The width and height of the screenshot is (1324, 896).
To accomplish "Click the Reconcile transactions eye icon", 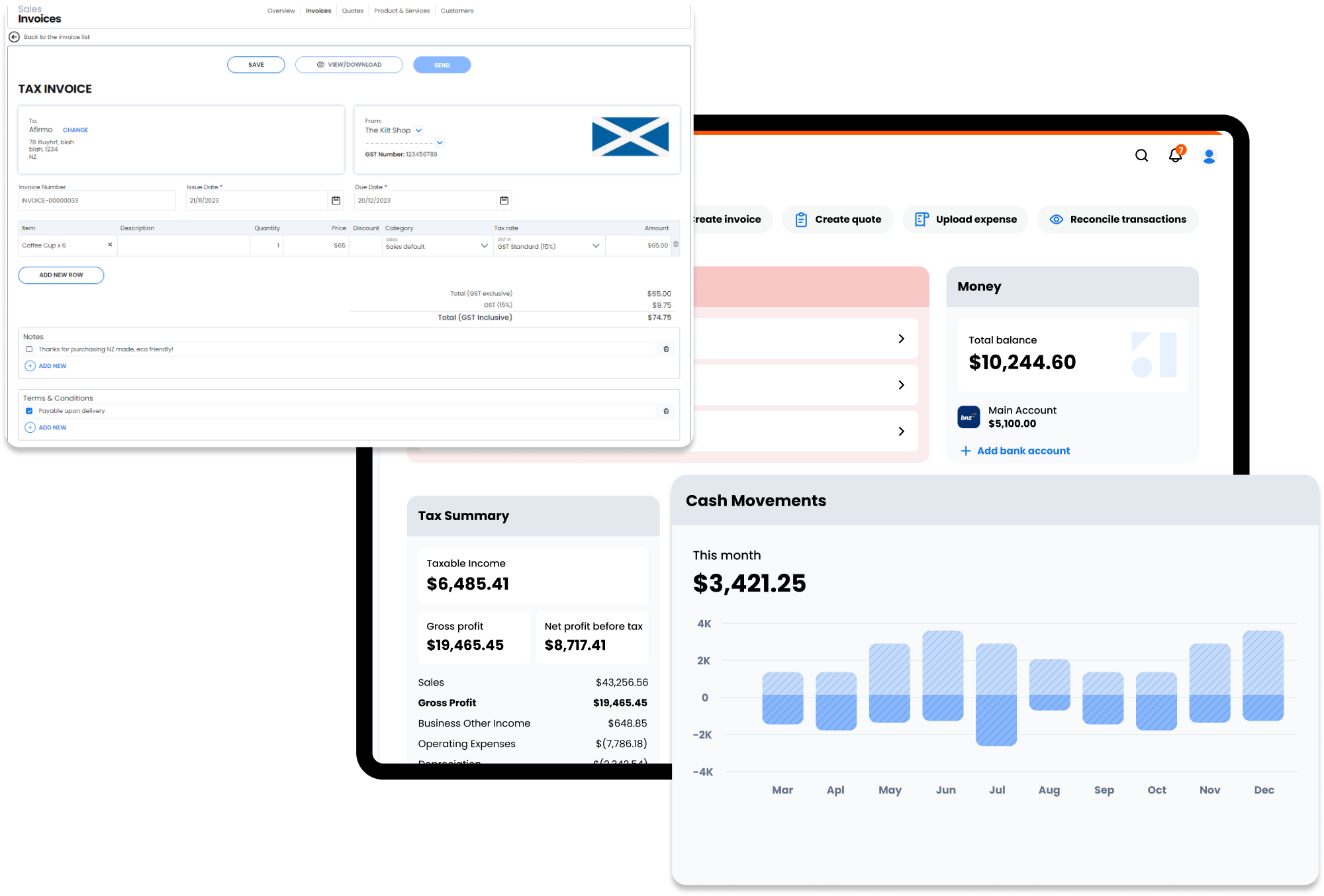I will click(x=1056, y=219).
